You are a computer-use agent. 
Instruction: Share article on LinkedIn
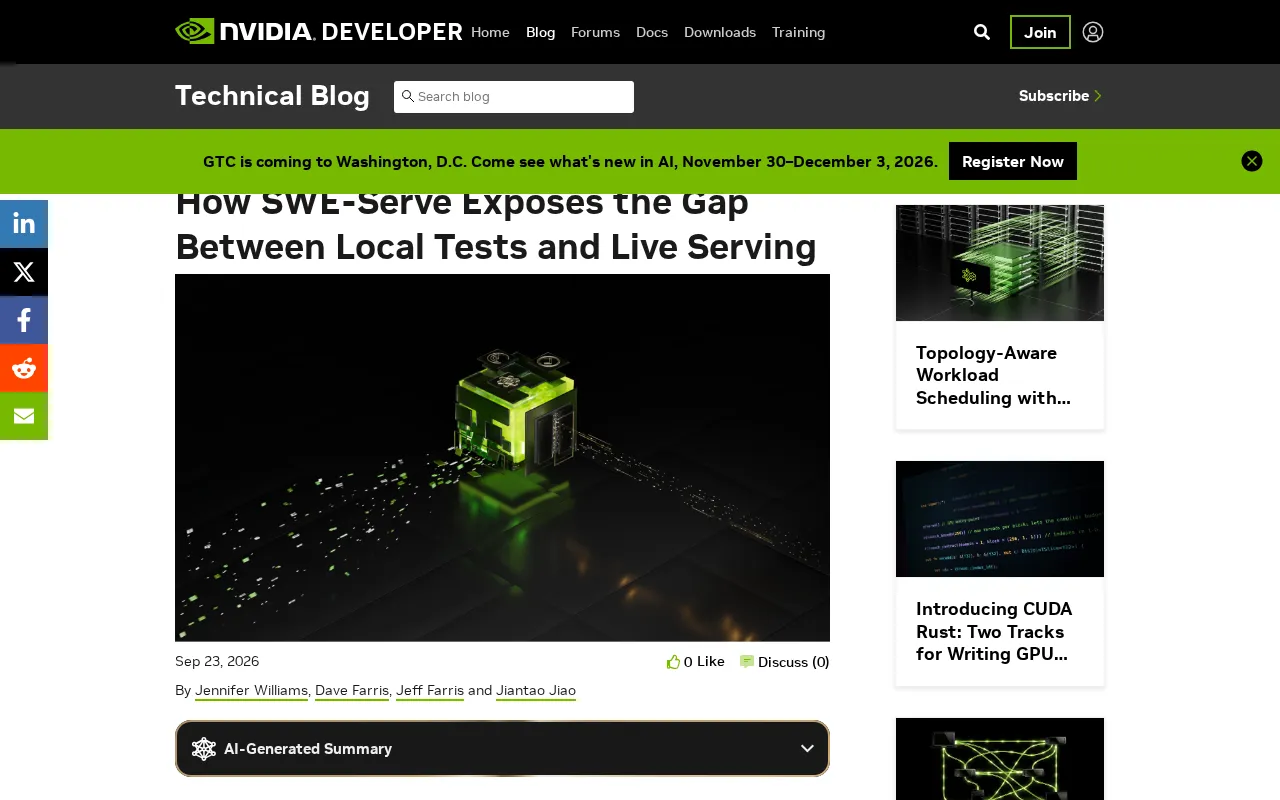click(x=24, y=224)
